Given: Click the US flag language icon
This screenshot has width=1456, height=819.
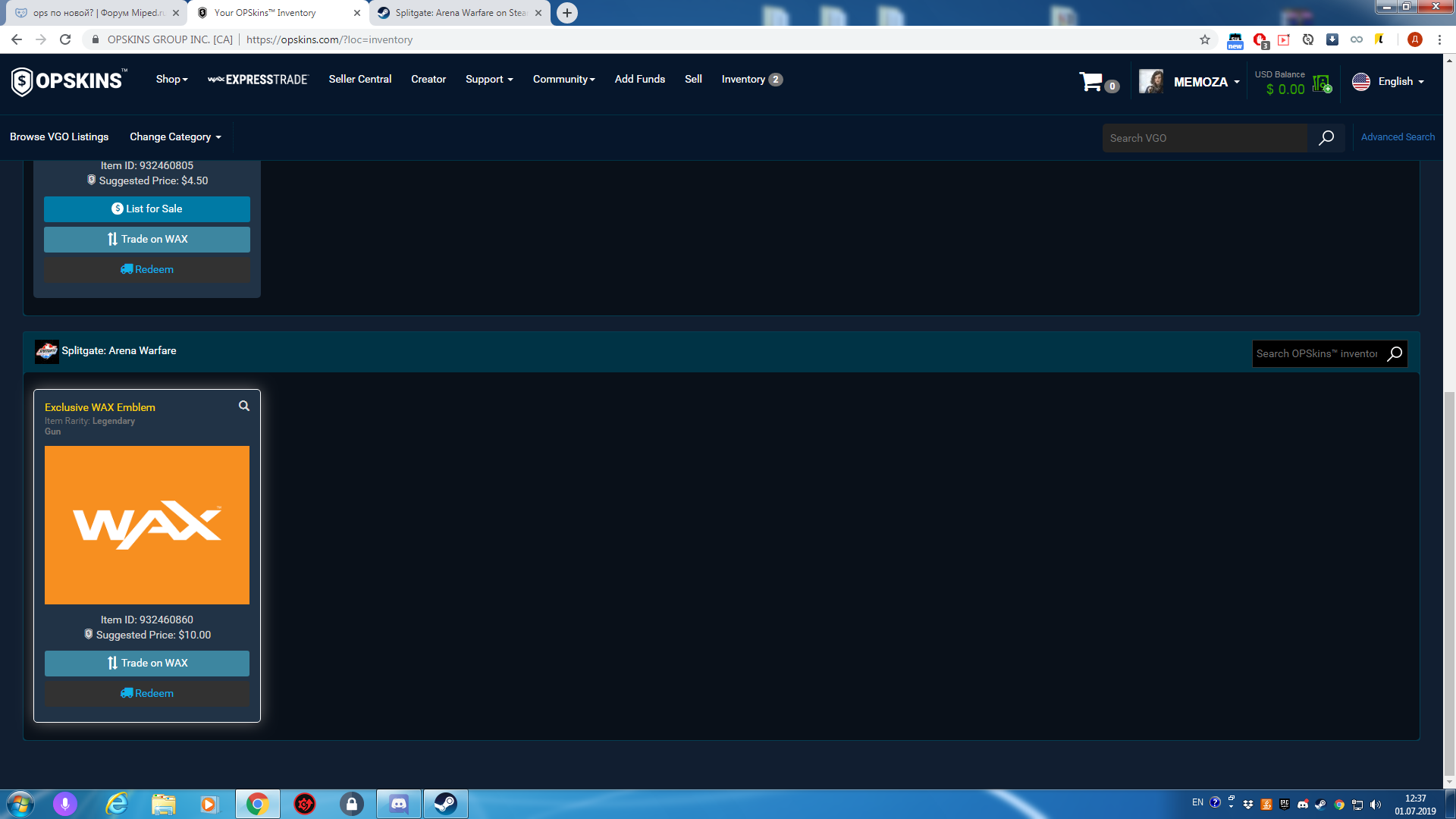Looking at the screenshot, I should tap(1361, 81).
